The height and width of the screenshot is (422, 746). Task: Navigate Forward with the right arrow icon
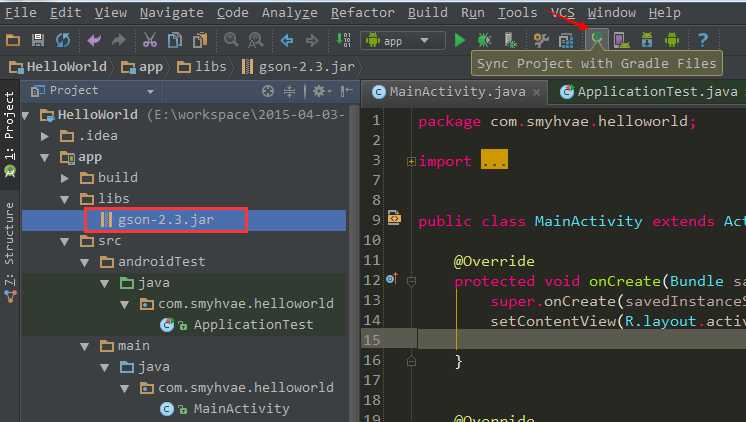[312, 40]
